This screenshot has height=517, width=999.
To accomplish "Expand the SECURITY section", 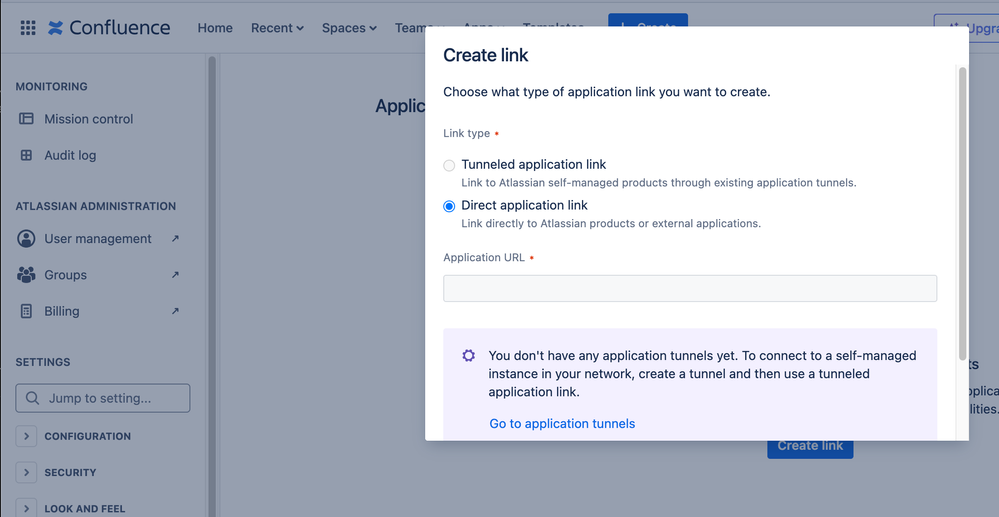I will point(26,472).
